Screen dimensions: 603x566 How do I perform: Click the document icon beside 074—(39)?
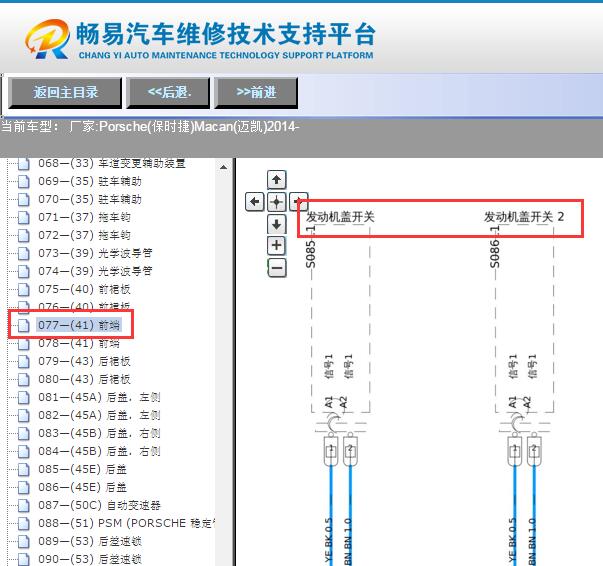pos(23,272)
